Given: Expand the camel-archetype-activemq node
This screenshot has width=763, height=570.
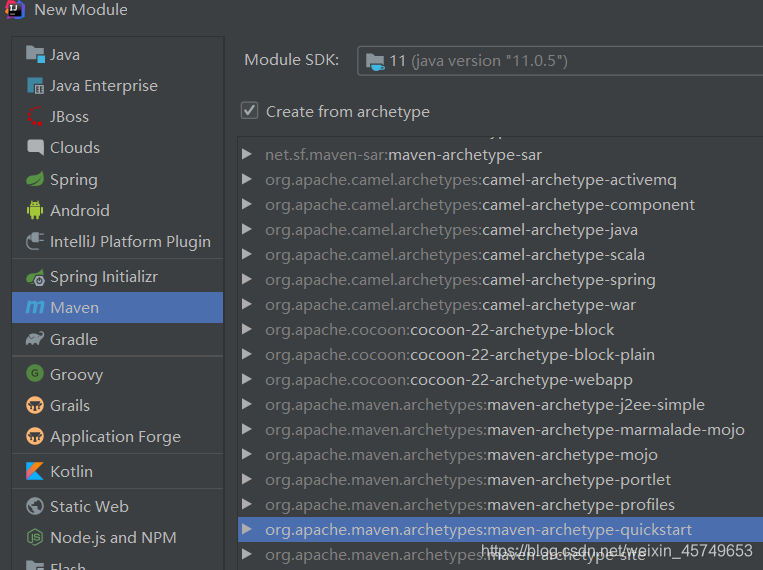Looking at the screenshot, I should [x=247, y=179].
